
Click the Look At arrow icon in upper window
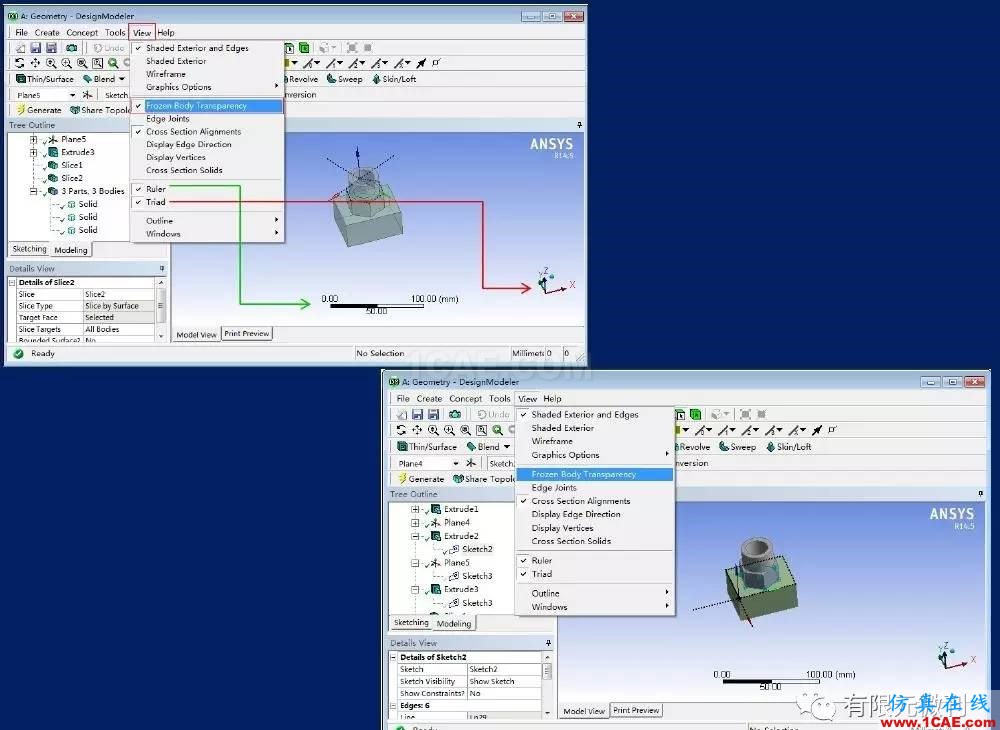click(421, 63)
